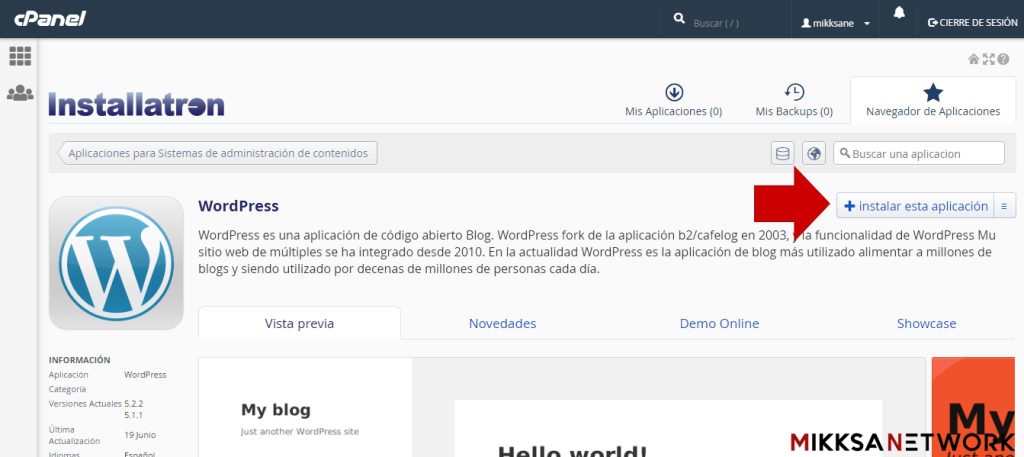
Task: Open the notifications bell
Action: coord(899,14)
